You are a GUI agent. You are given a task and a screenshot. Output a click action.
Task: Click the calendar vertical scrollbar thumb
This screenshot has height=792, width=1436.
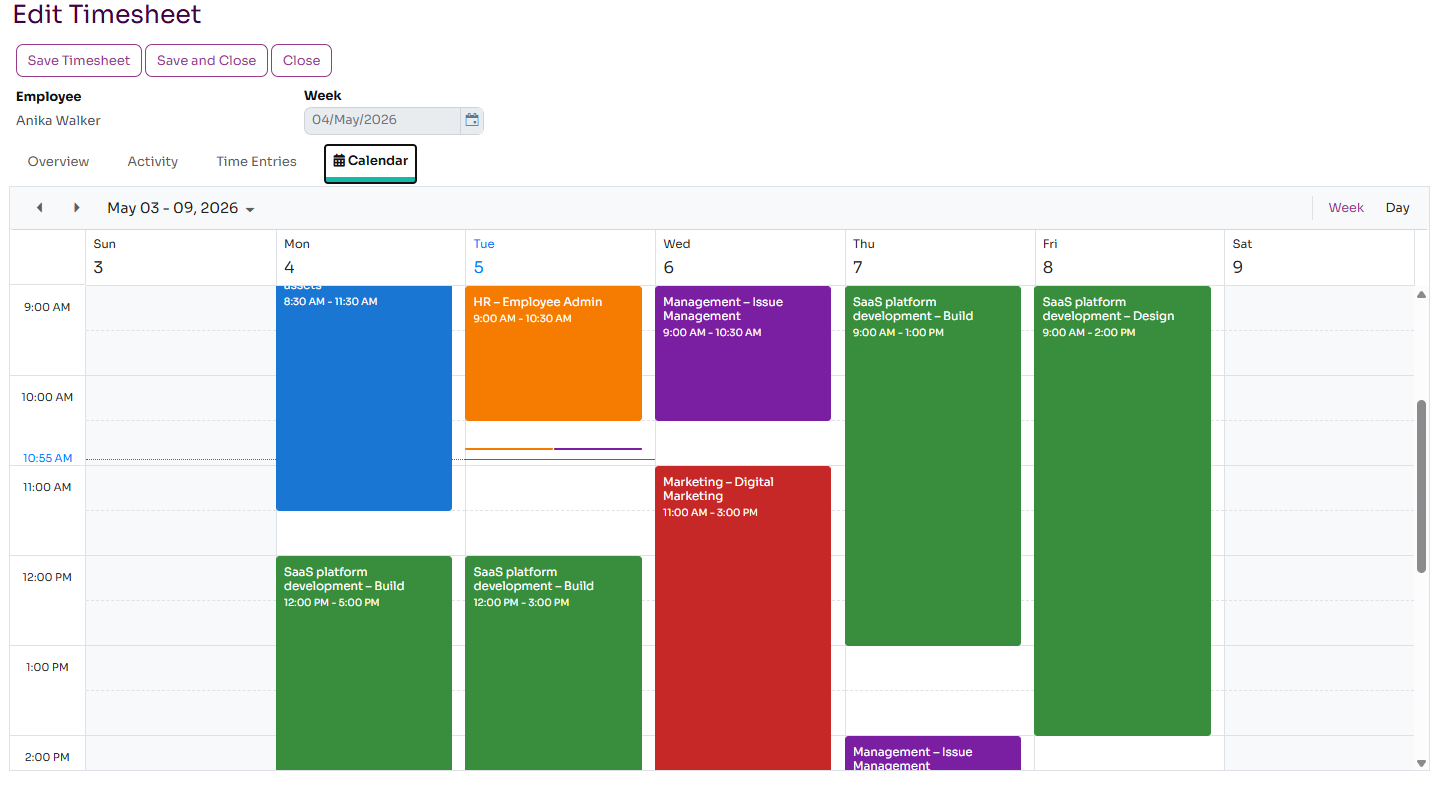[1422, 486]
